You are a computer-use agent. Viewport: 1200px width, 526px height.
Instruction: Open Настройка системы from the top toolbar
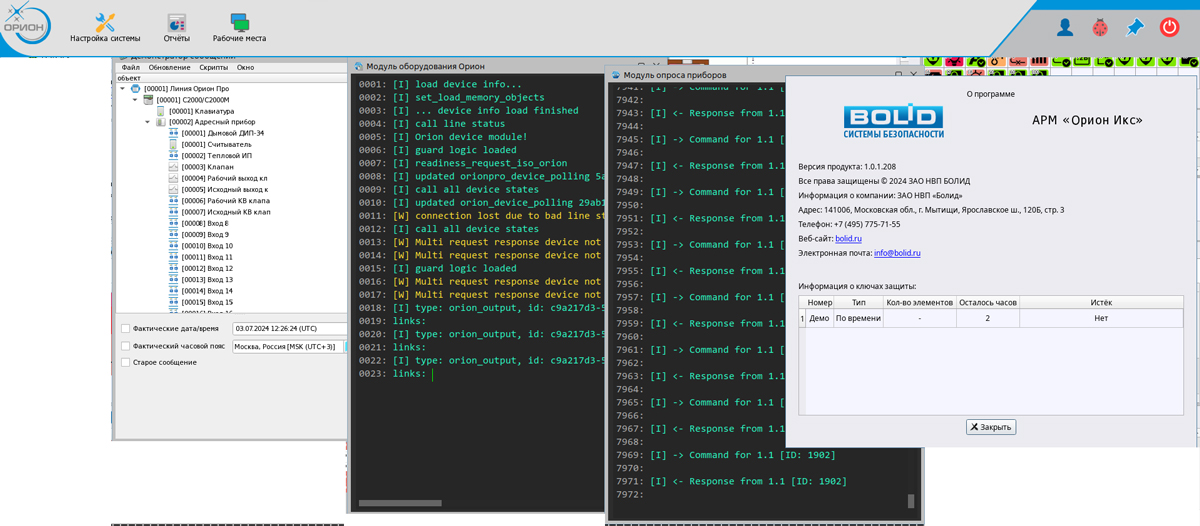[x=105, y=28]
